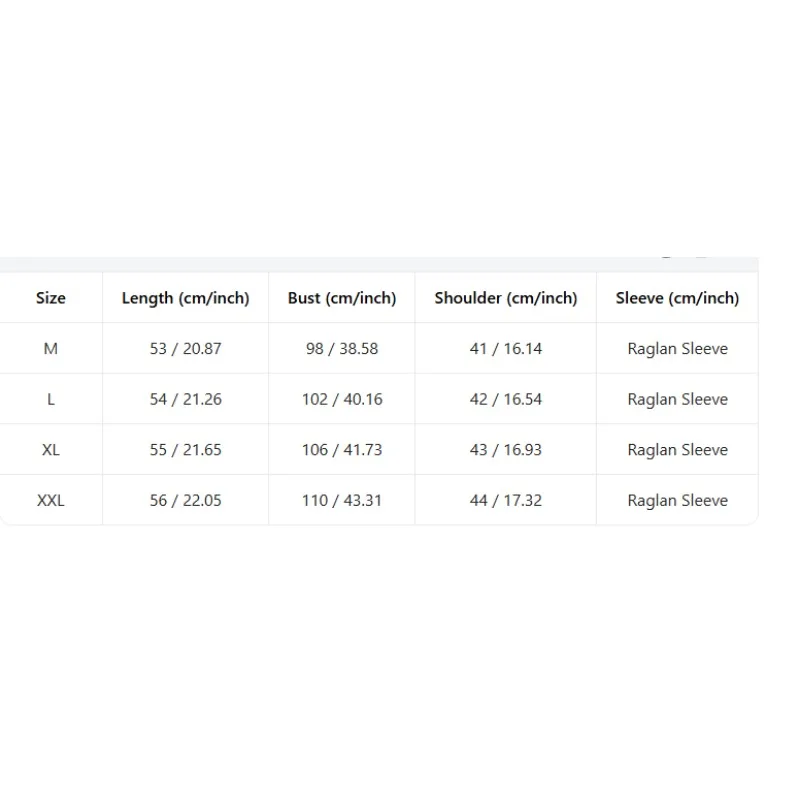Click length value 54 / 21.26

[x=185, y=399]
